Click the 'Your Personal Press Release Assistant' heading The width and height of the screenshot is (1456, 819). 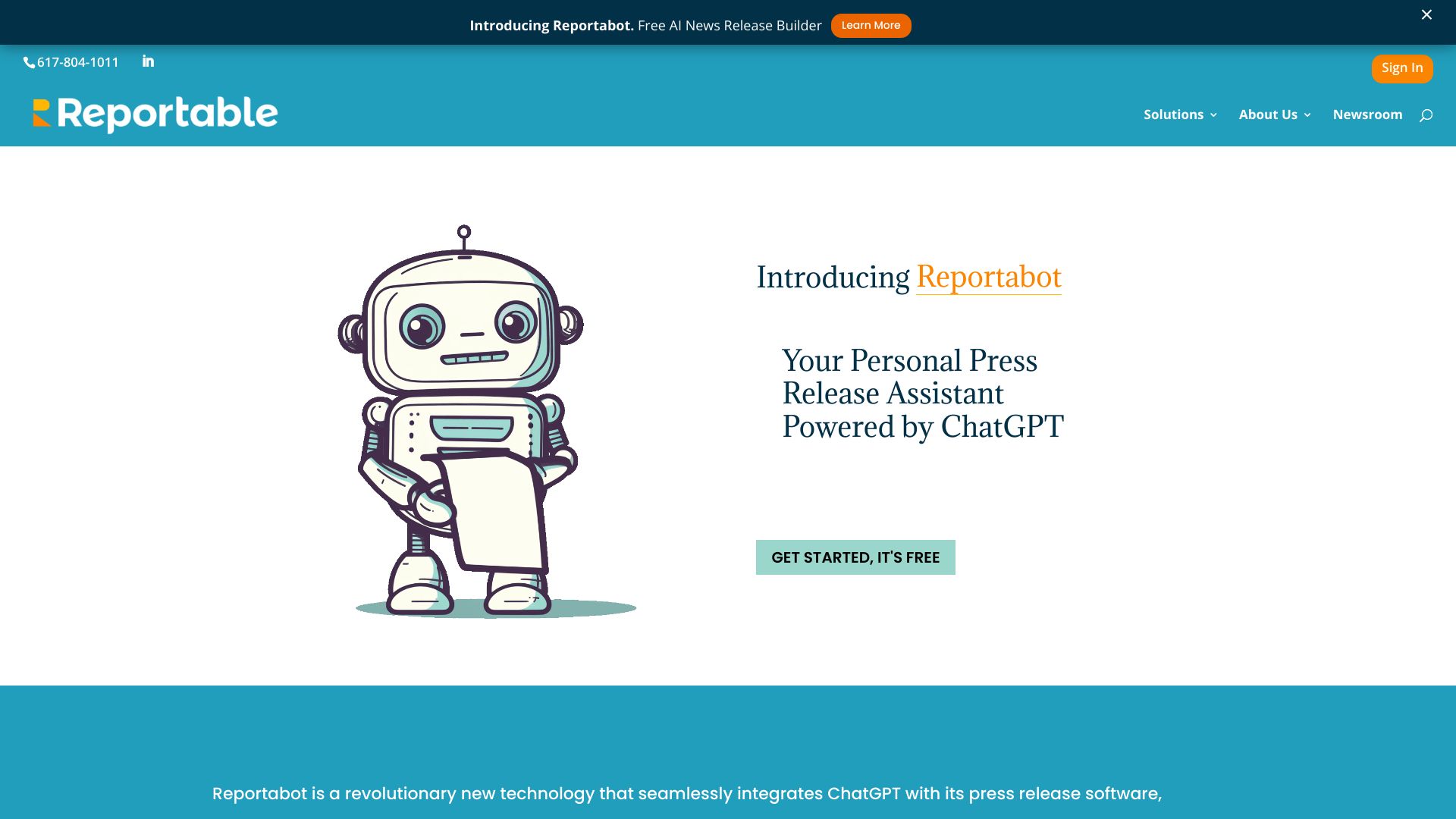[923, 394]
